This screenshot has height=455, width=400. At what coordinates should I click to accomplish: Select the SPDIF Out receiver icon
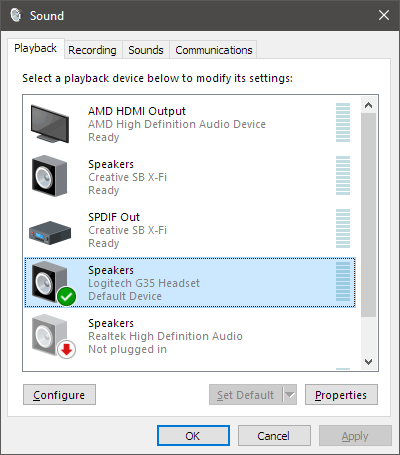pos(50,232)
